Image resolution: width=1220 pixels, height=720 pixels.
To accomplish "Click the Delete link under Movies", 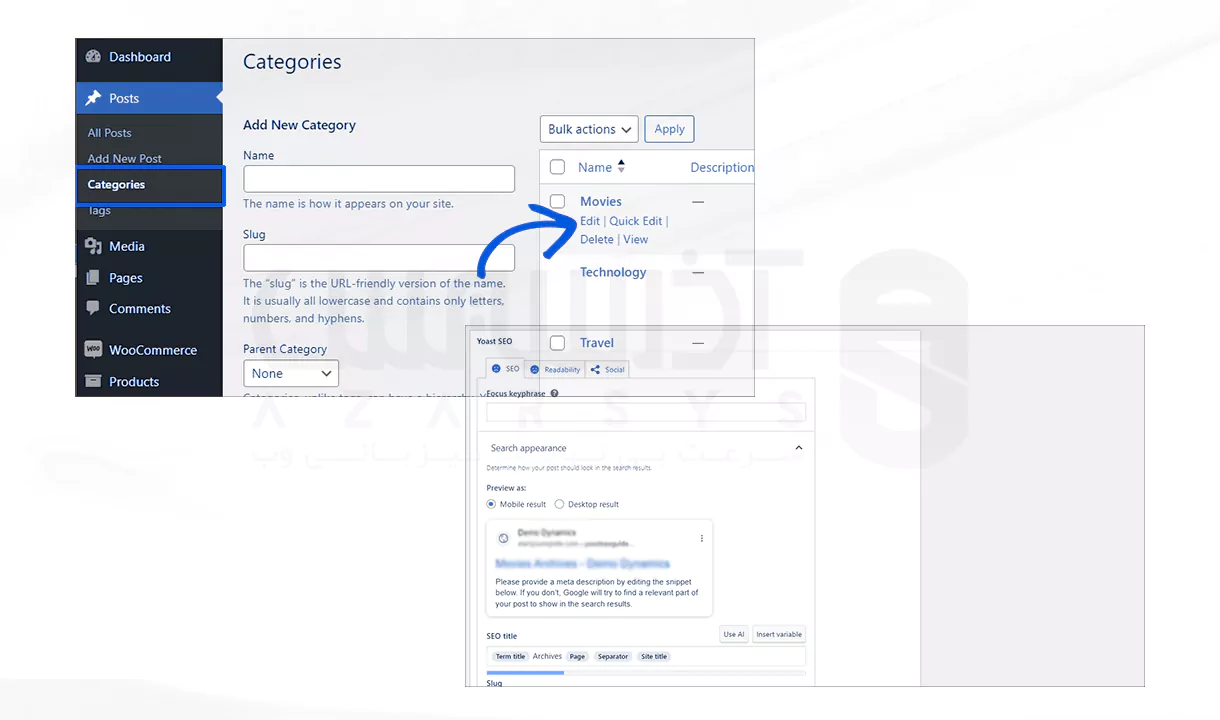I will click(597, 239).
